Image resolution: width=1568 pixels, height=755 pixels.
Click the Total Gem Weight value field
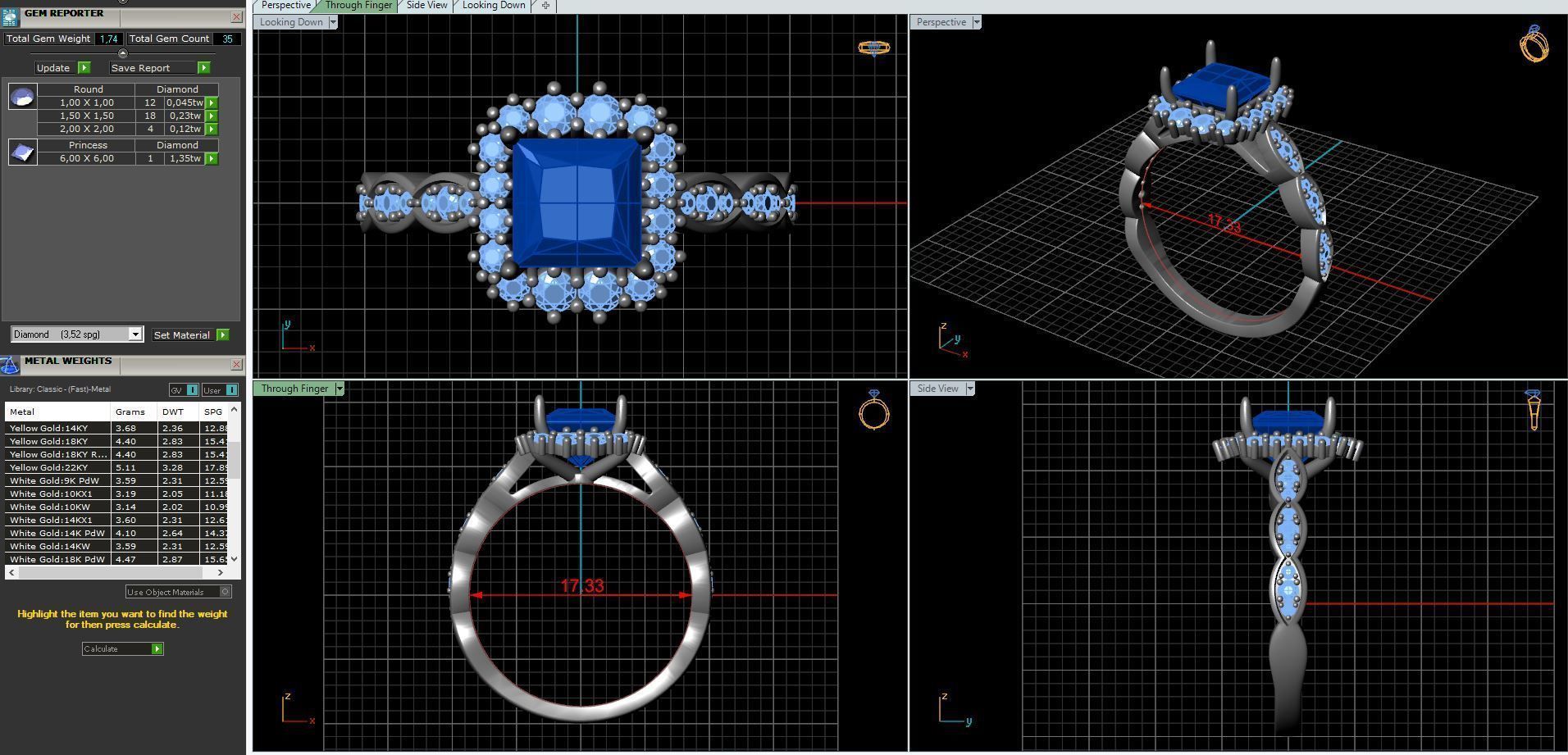click(108, 39)
